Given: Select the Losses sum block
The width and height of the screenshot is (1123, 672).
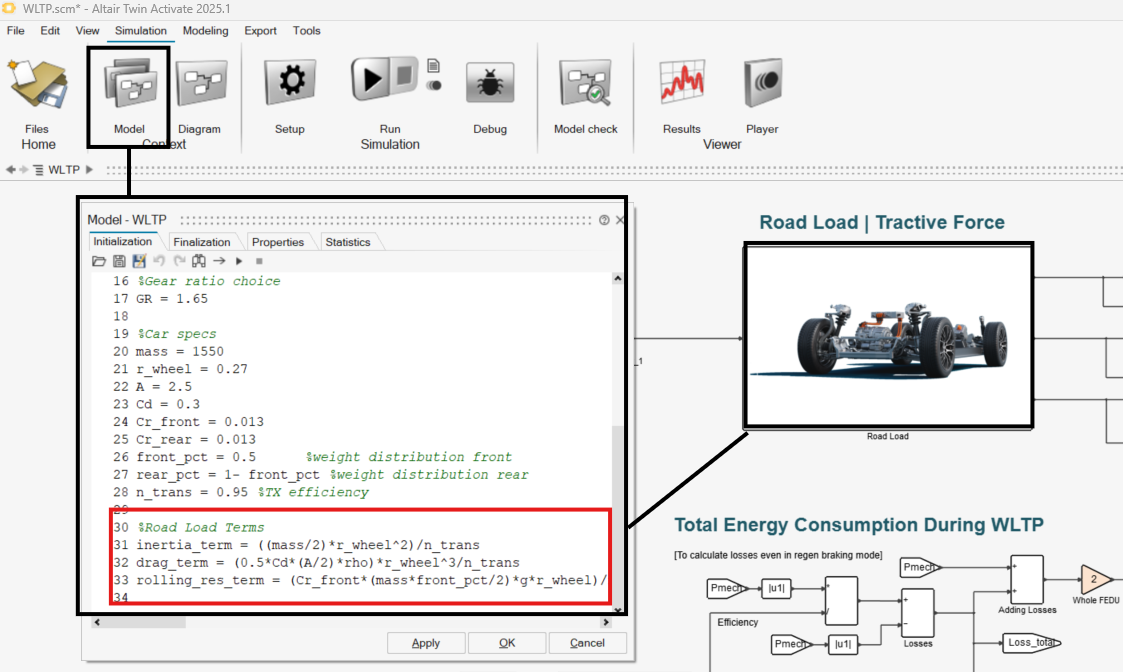Looking at the screenshot, I should (x=917, y=613).
